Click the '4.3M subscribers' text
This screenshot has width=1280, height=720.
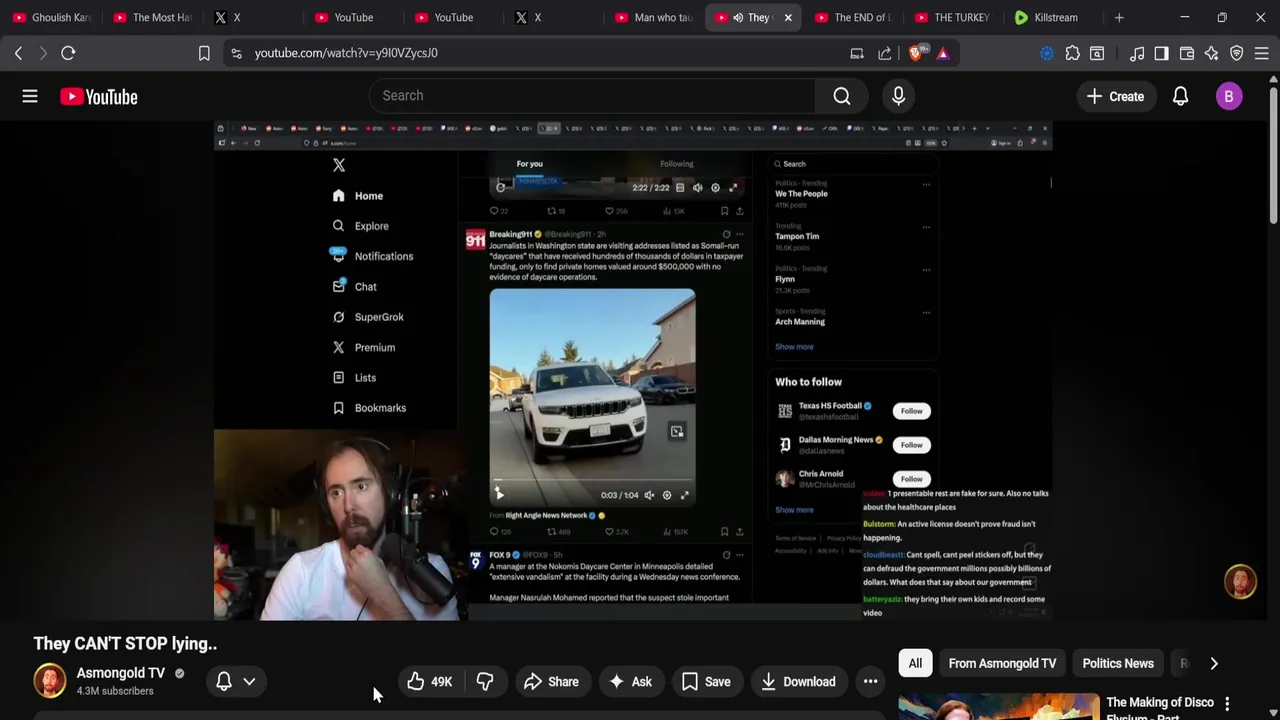[115, 691]
